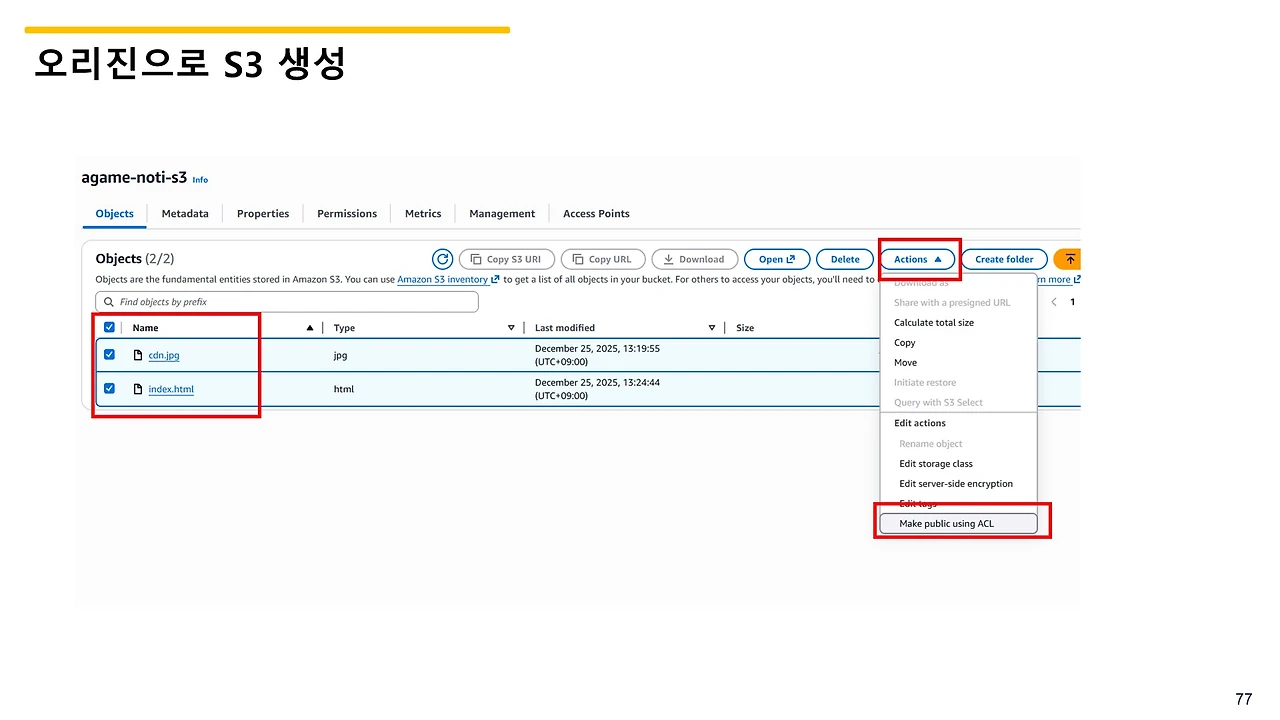Open the Access Points tab
Screen dimensions: 1280x720
[x=596, y=213]
